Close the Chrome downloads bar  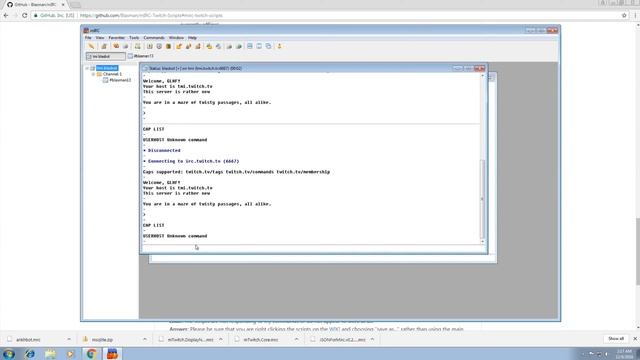point(635,339)
